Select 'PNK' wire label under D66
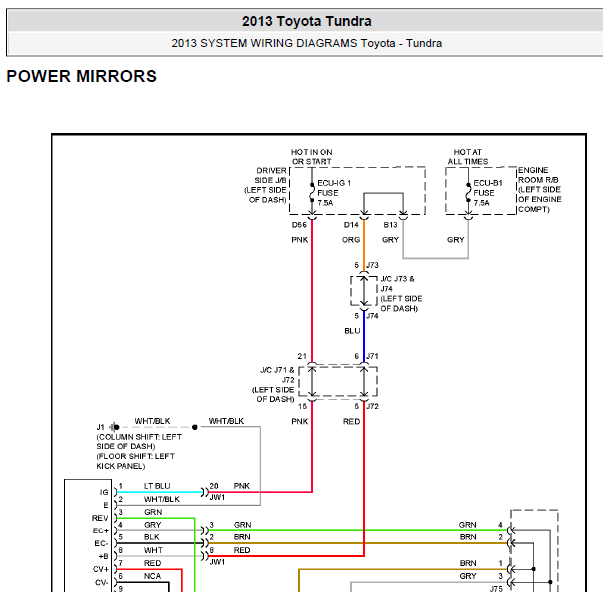Screen dimensions: 603x592 [x=300, y=240]
